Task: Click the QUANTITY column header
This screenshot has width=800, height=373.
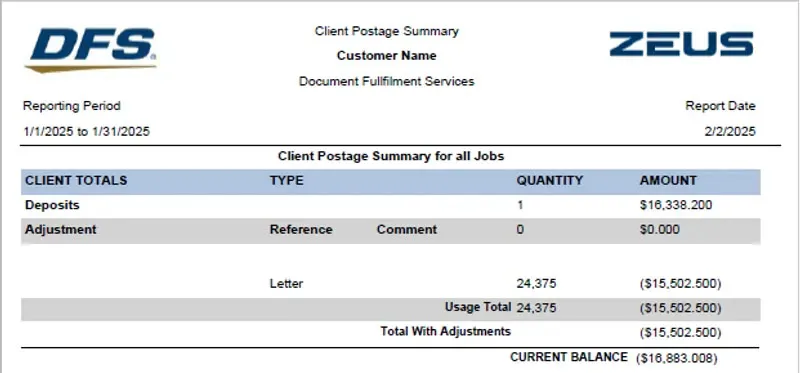Action: pyautogui.click(x=549, y=181)
